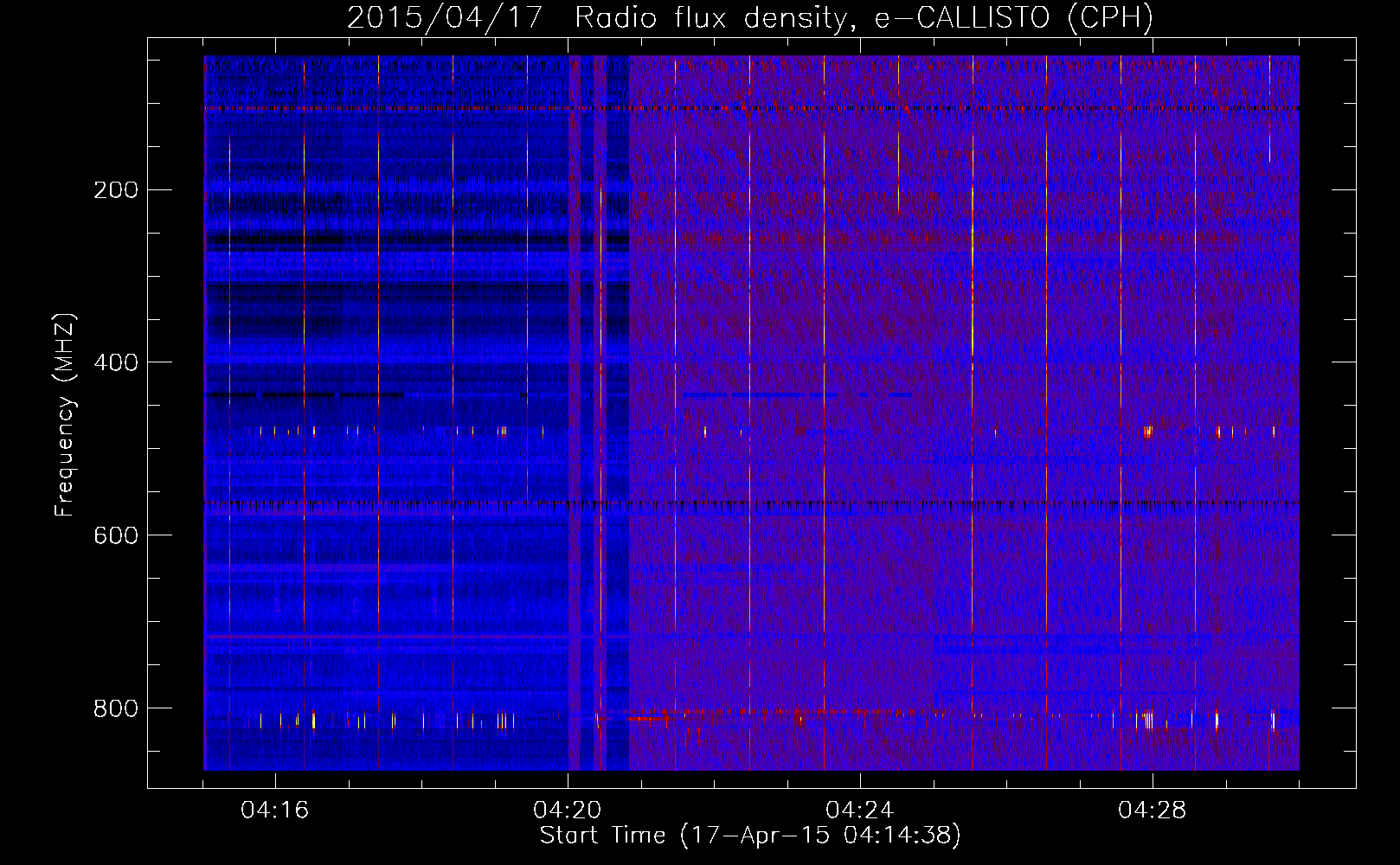
Task: Click the 'Frequency (MHZ)' axis label
Action: [x=65, y=415]
